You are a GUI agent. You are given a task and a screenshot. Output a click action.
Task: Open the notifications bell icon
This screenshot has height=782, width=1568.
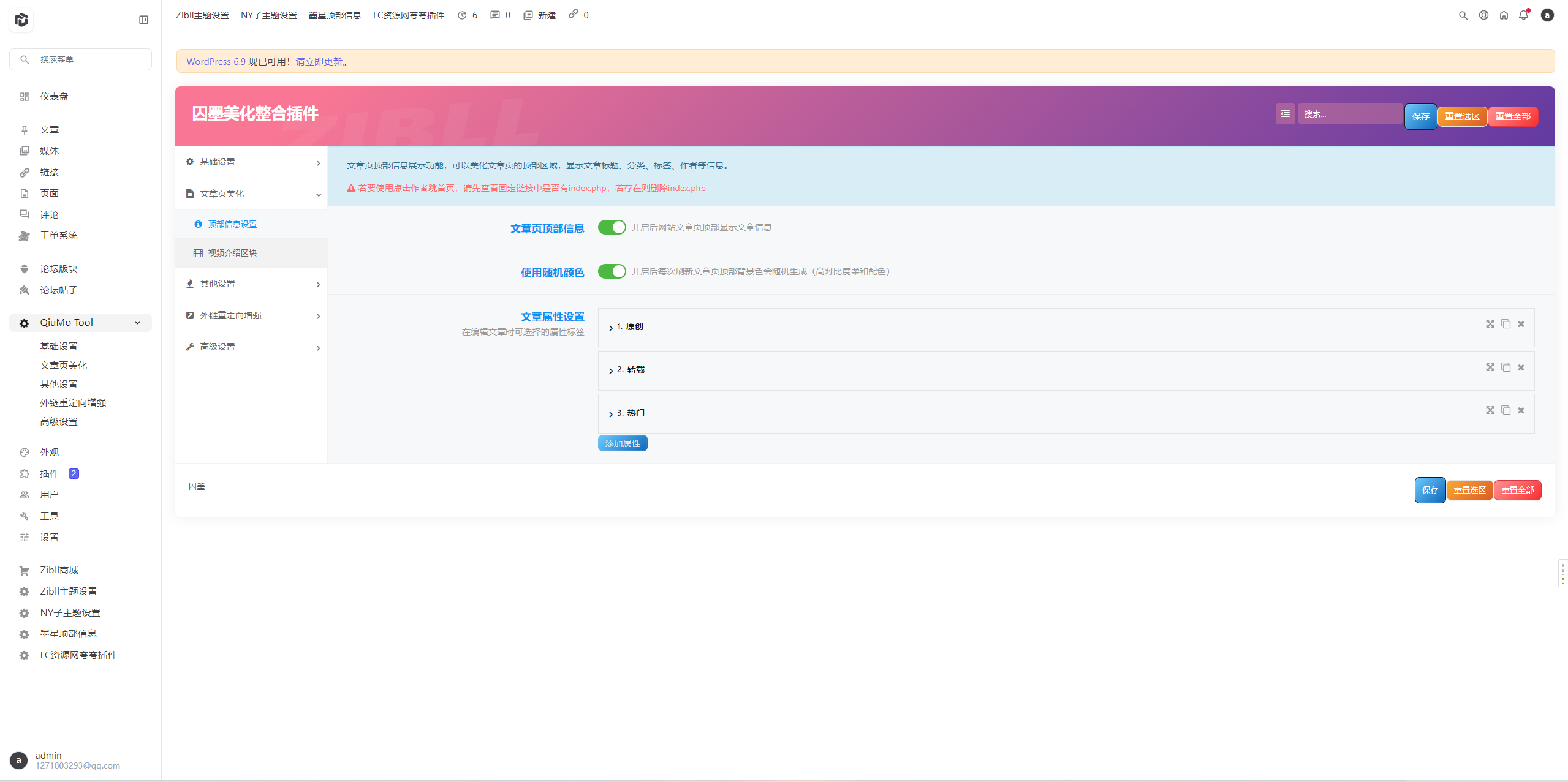pos(1523,15)
